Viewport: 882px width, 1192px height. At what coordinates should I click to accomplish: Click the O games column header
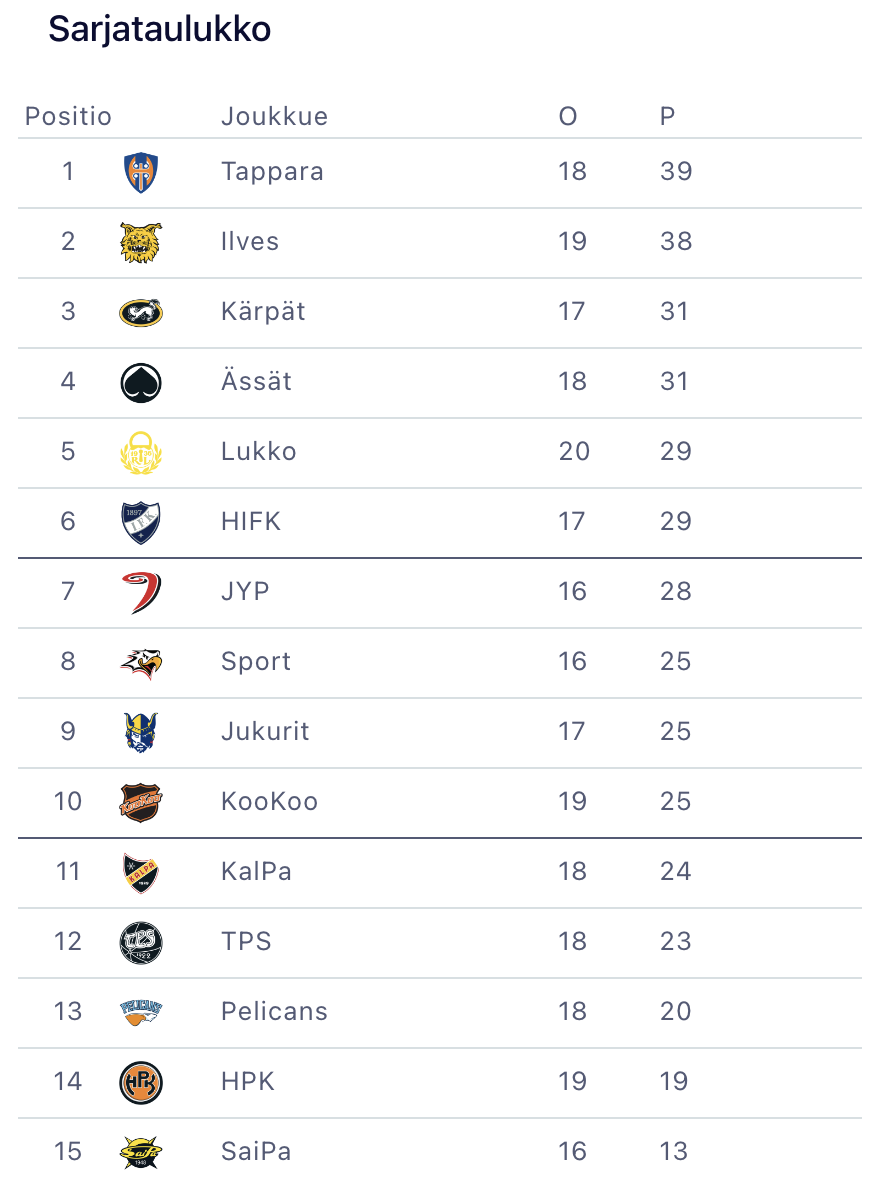point(568,117)
